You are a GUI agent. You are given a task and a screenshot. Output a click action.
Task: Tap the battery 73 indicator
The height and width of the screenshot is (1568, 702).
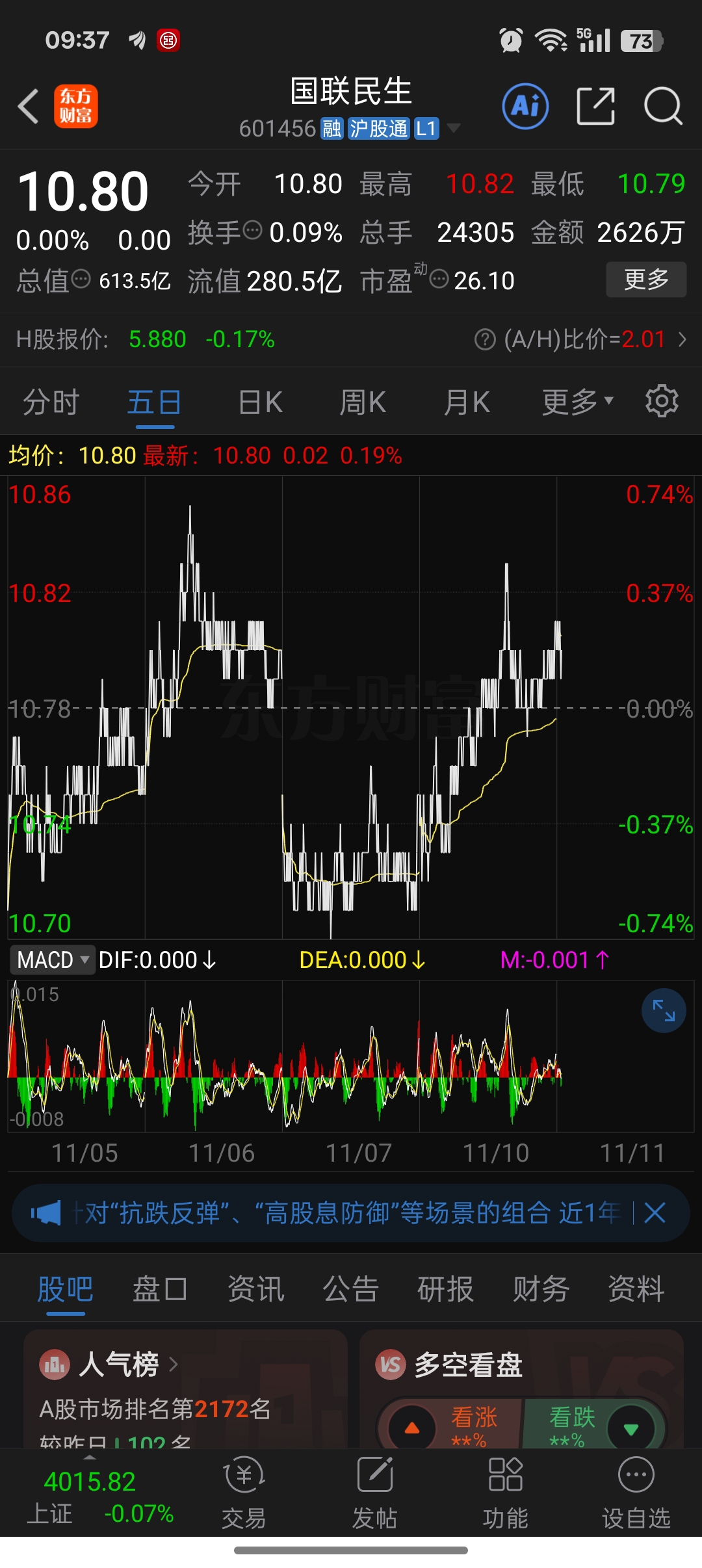pos(642,41)
